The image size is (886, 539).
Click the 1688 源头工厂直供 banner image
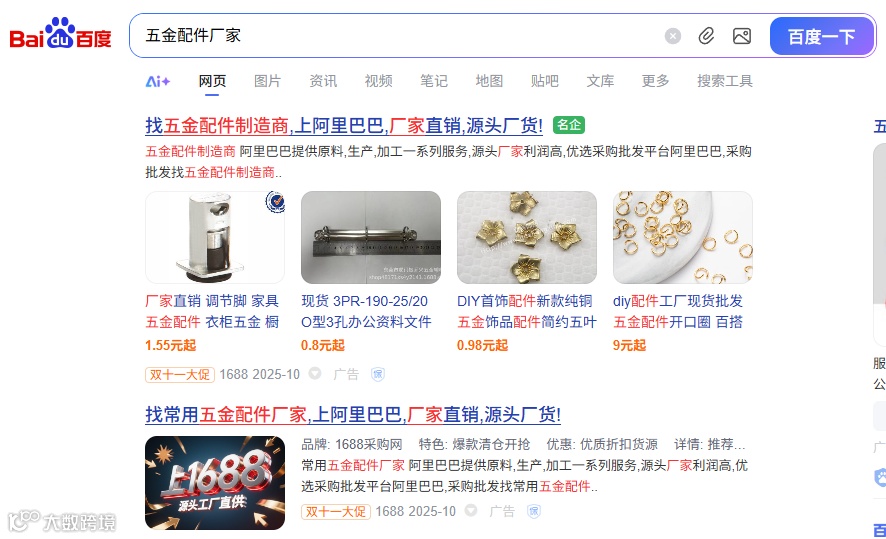point(215,483)
